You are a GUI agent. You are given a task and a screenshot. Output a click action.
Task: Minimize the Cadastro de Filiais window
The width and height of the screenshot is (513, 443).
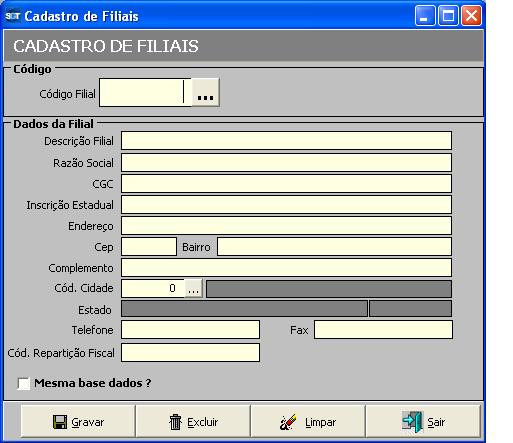click(x=425, y=15)
